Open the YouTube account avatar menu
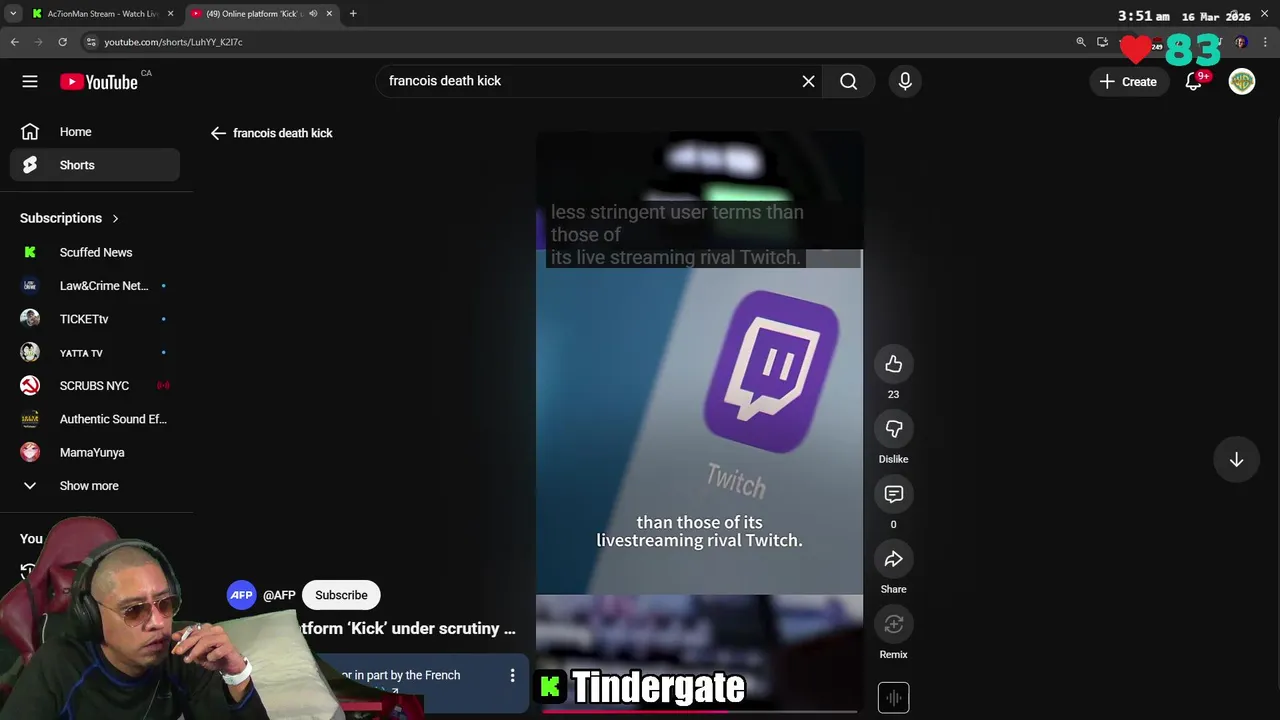1280x720 pixels. (1242, 82)
